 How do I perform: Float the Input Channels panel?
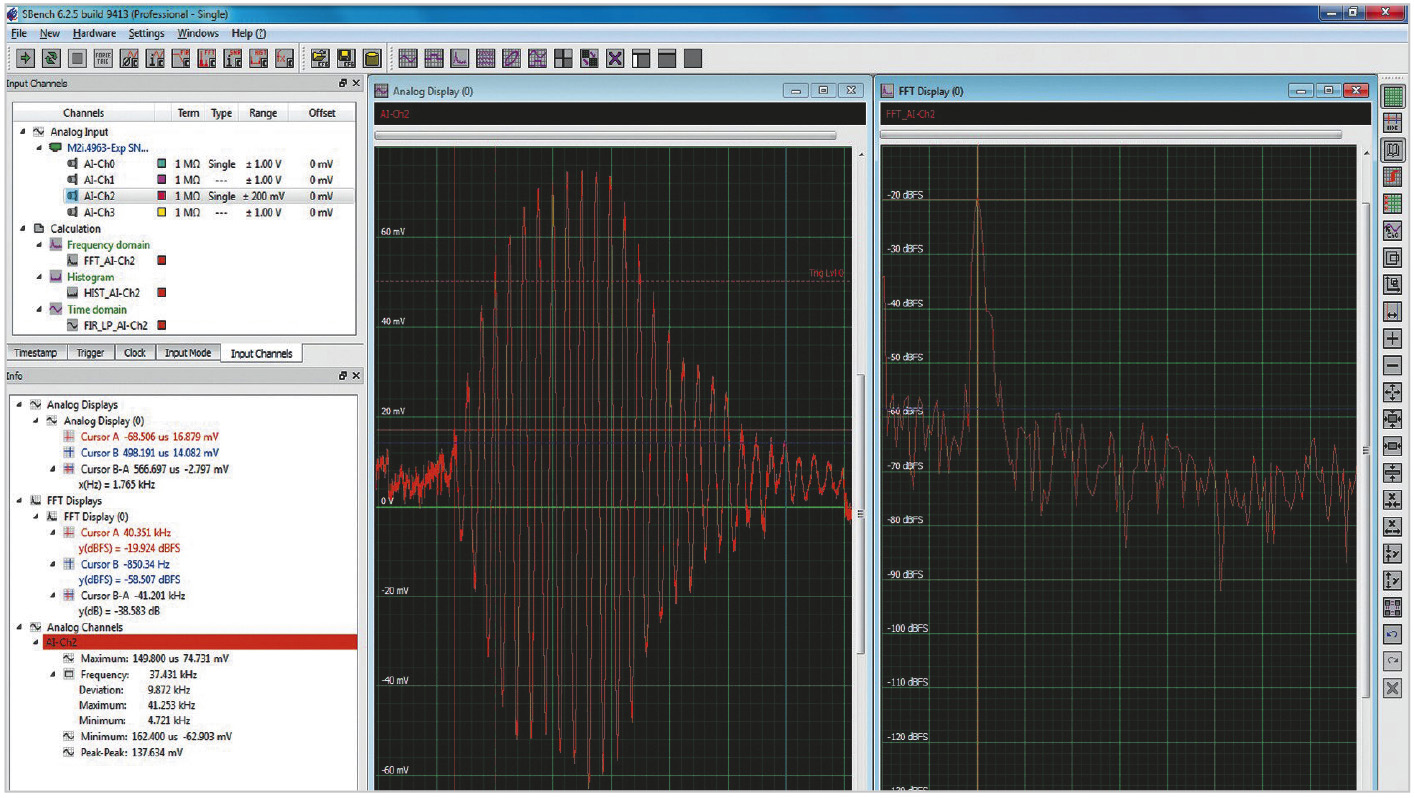tap(343, 84)
